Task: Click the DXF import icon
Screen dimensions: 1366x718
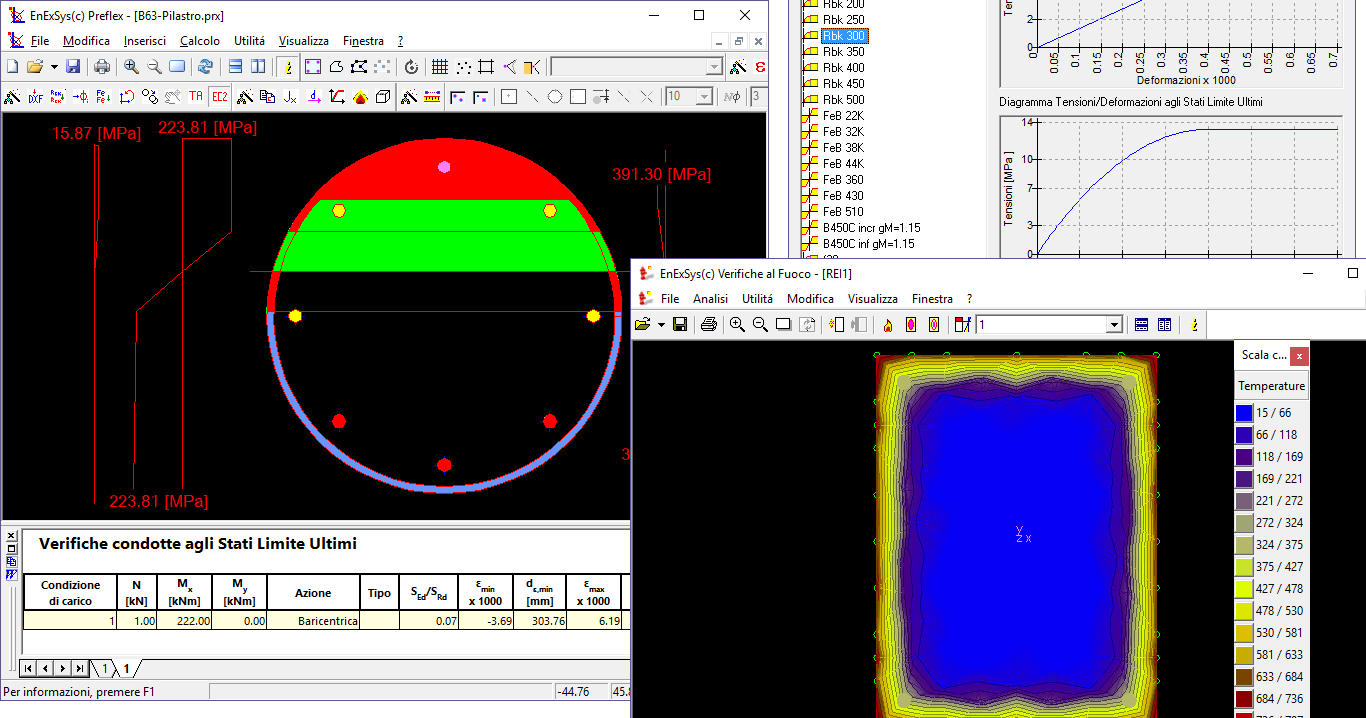Action: (x=36, y=97)
